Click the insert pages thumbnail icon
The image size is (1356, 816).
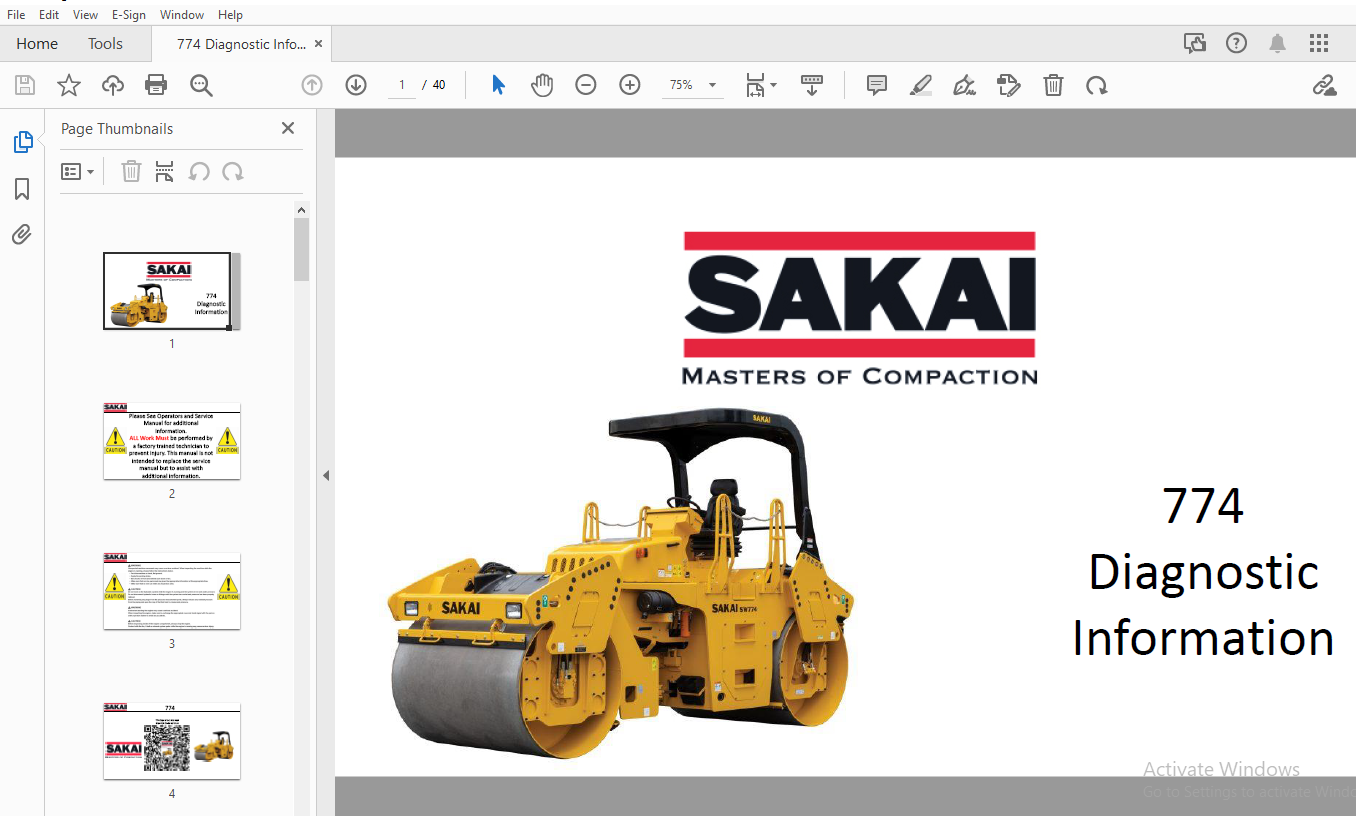[x=165, y=172]
